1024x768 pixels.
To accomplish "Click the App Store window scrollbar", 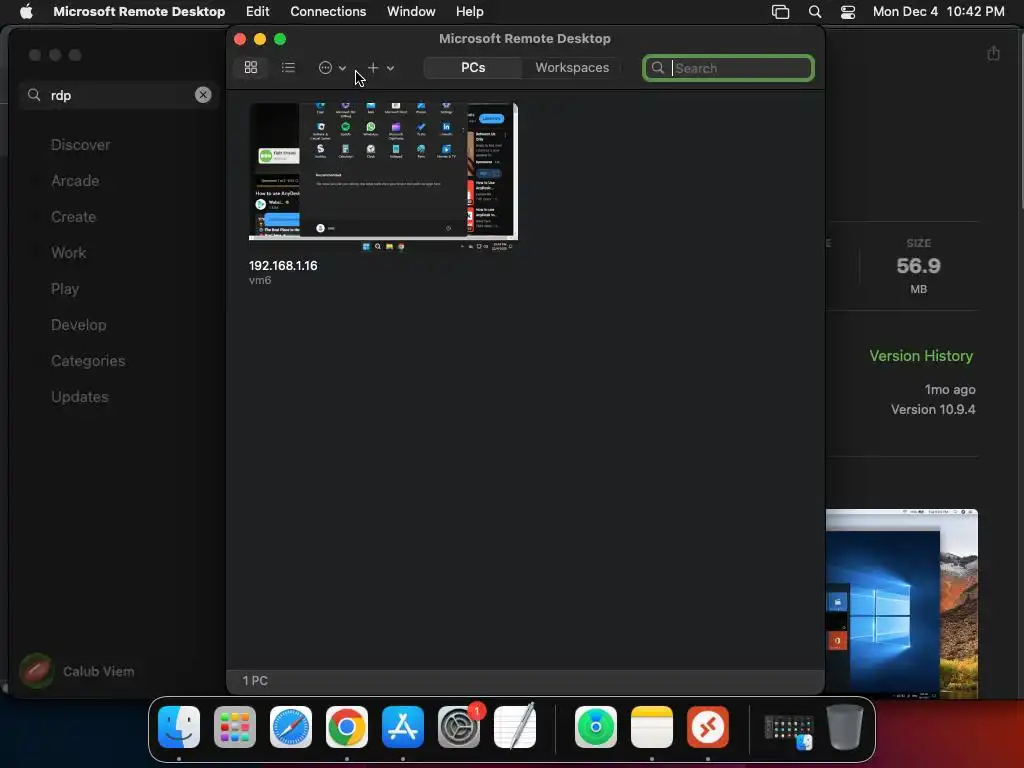I will [1021, 121].
